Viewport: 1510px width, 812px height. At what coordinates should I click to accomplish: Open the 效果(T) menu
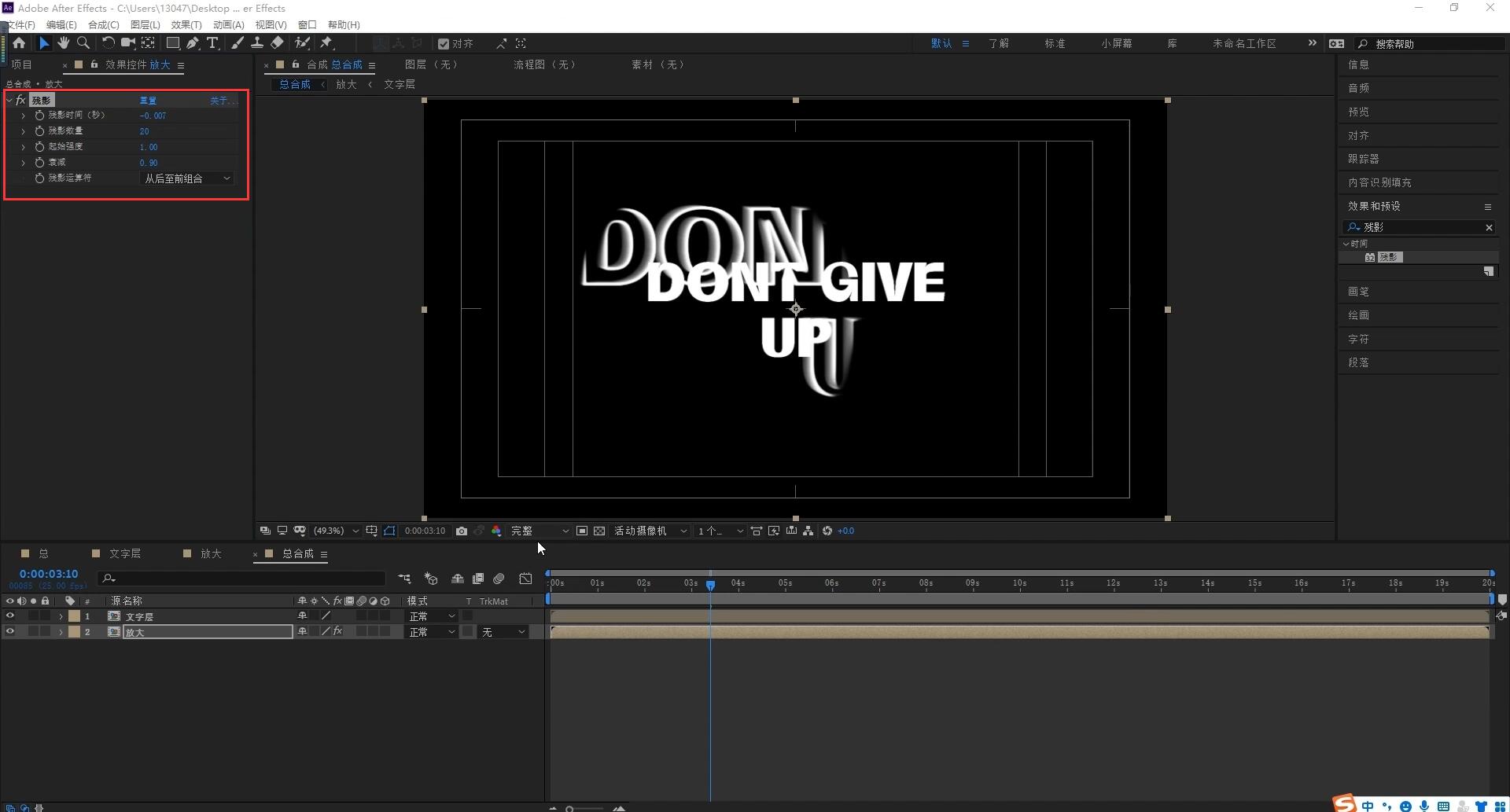(x=186, y=25)
